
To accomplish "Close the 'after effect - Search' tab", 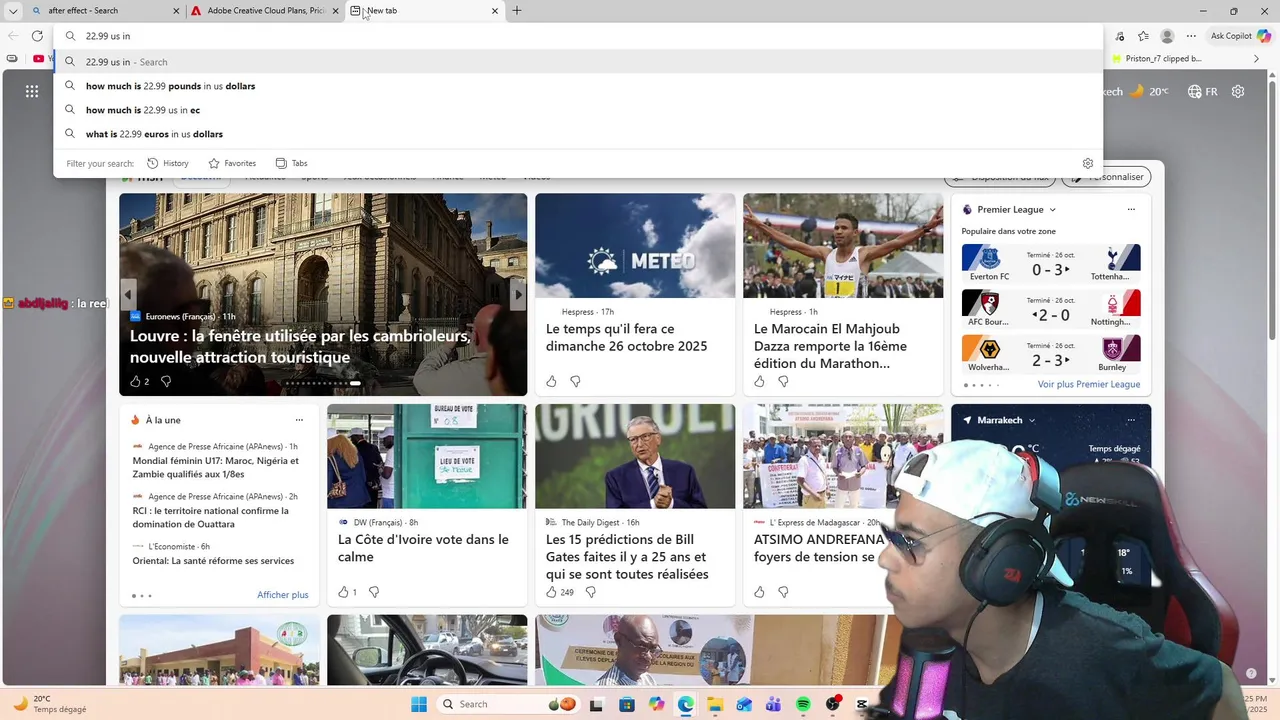I will 177,11.
